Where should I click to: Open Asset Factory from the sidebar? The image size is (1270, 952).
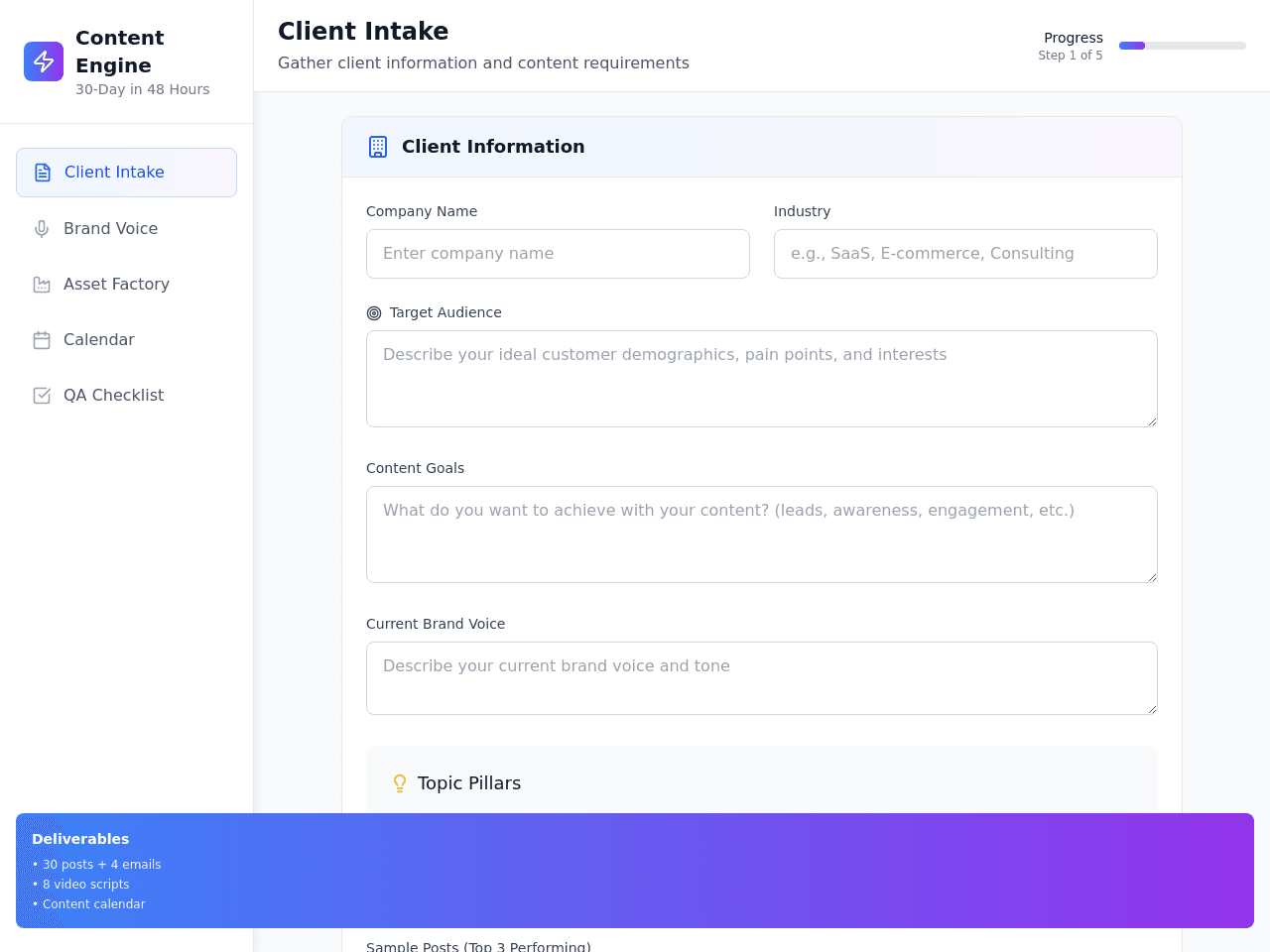(126, 285)
